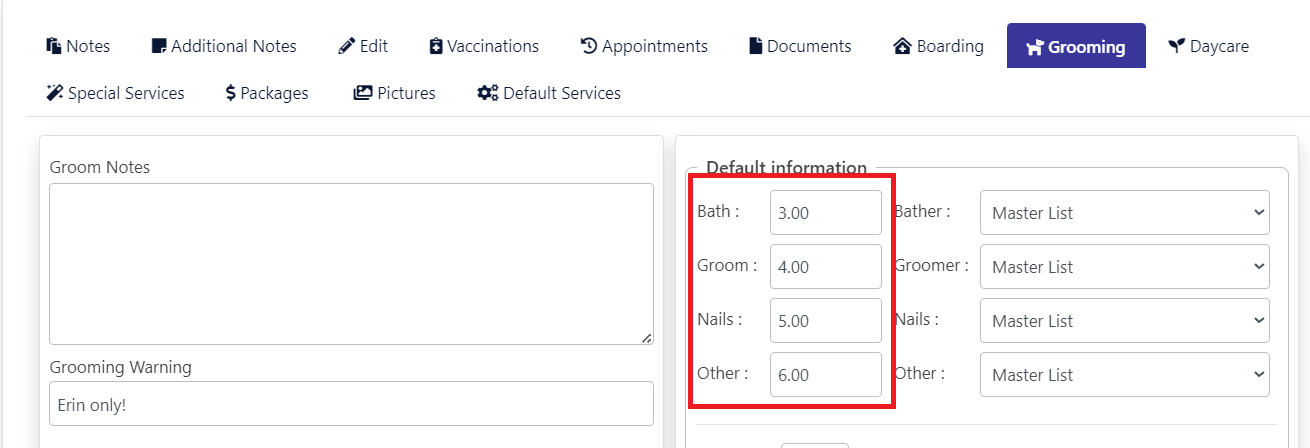The width and height of the screenshot is (1310, 448).
Task: Open the Notes tab icon
Action: click(x=54, y=46)
